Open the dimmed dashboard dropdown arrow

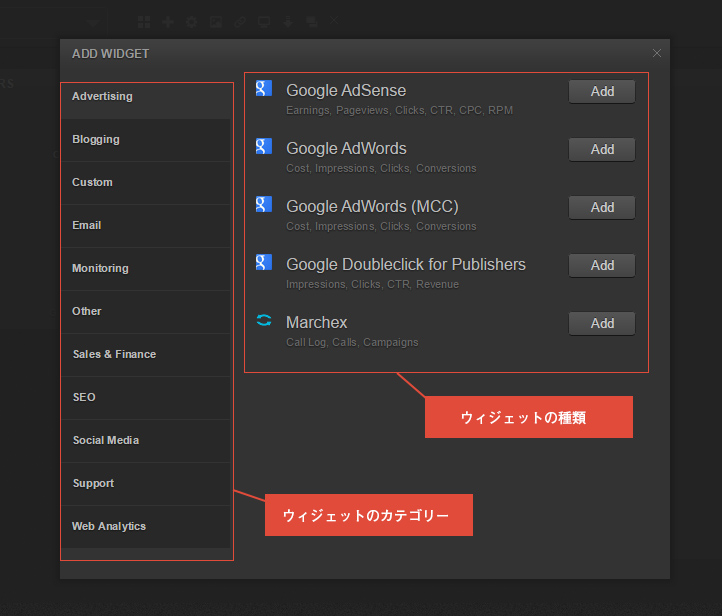pyautogui.click(x=93, y=23)
